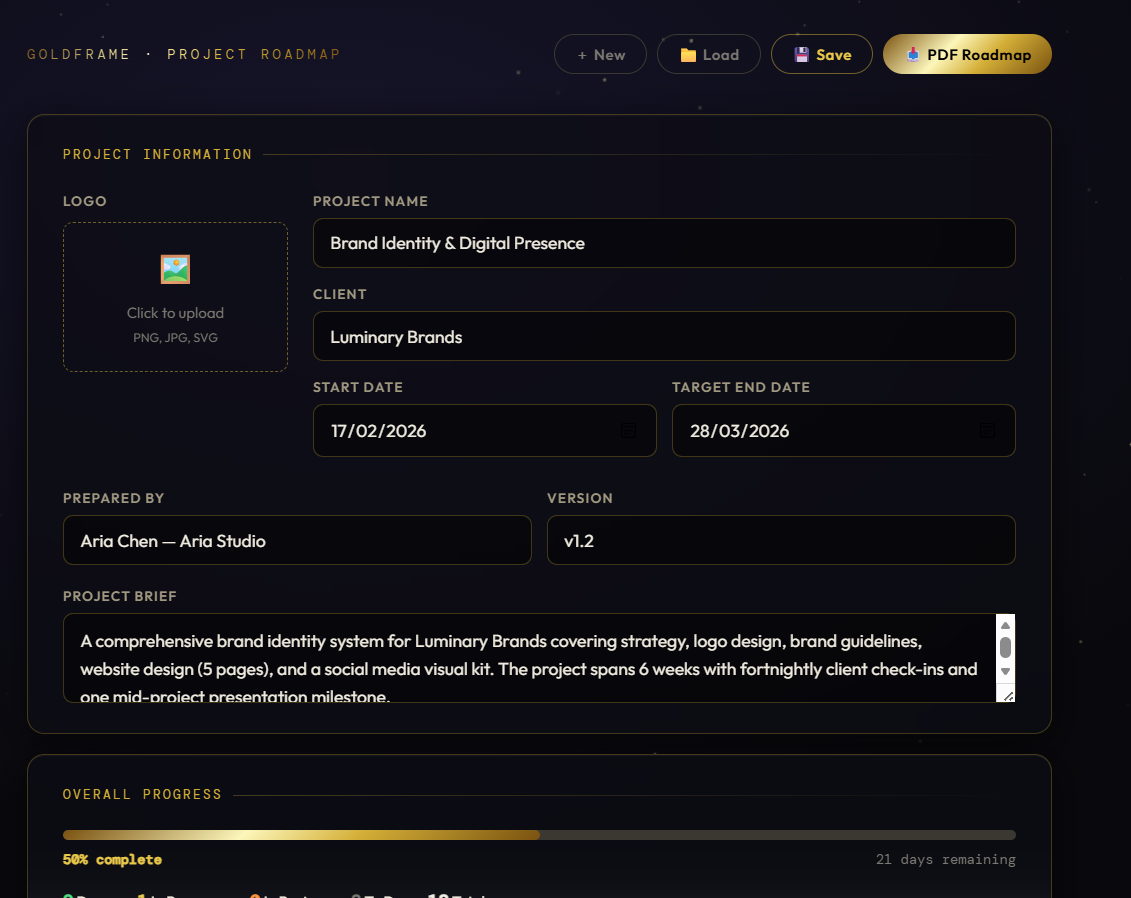The width and height of the screenshot is (1131, 898).
Task: Edit the Prepared By field for Aria Chen
Action: pos(297,540)
